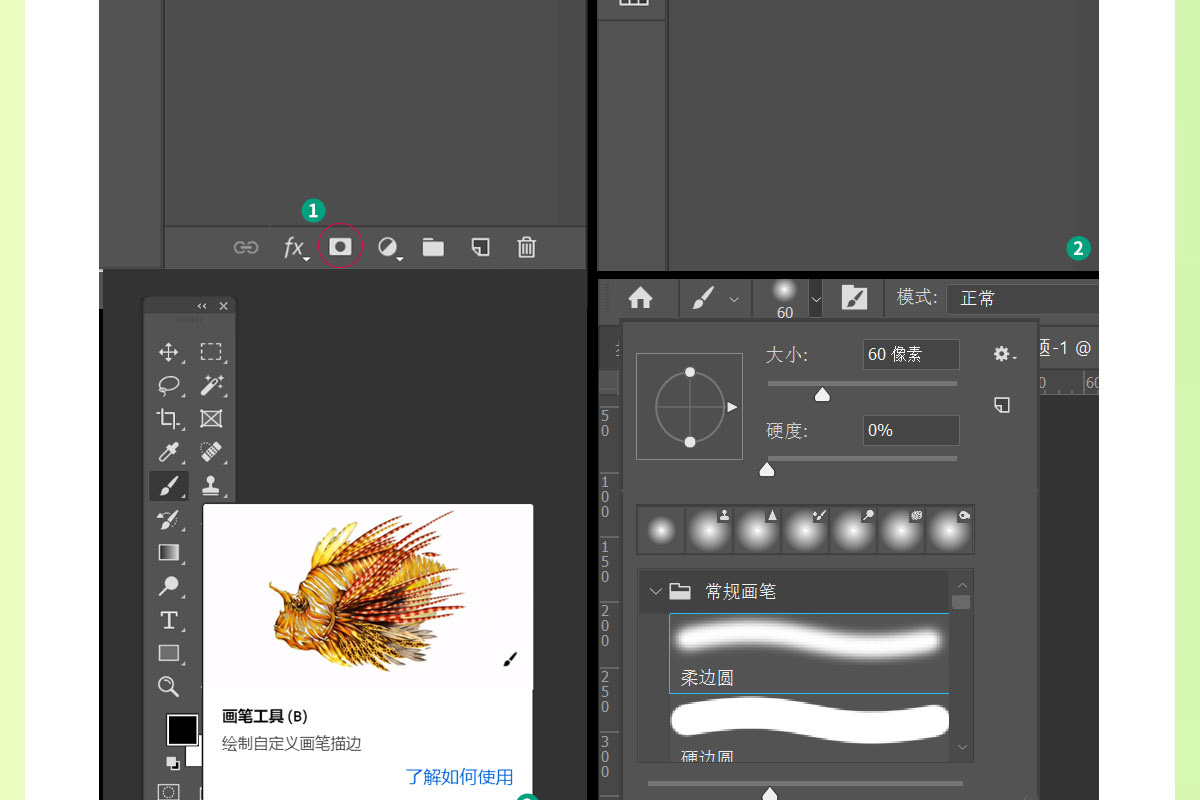Select the Crop tool
Image resolution: width=1200 pixels, height=800 pixels.
coord(168,419)
